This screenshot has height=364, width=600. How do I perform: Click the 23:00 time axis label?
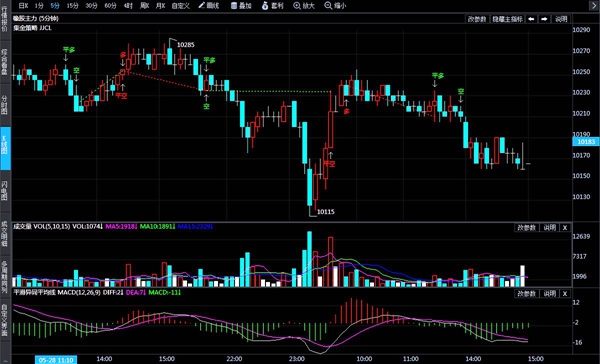[x=297, y=359]
